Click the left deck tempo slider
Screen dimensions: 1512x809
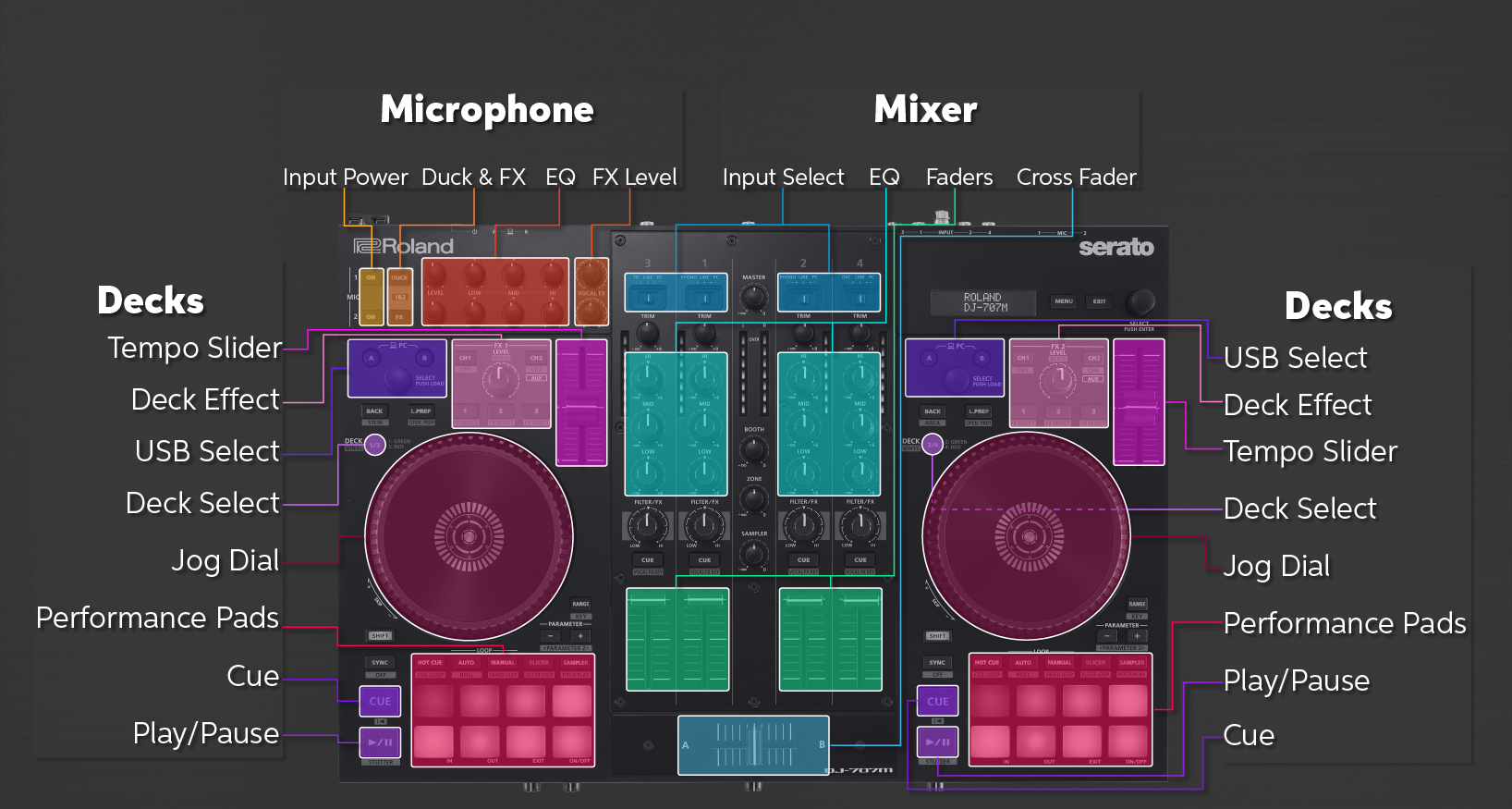(x=581, y=403)
